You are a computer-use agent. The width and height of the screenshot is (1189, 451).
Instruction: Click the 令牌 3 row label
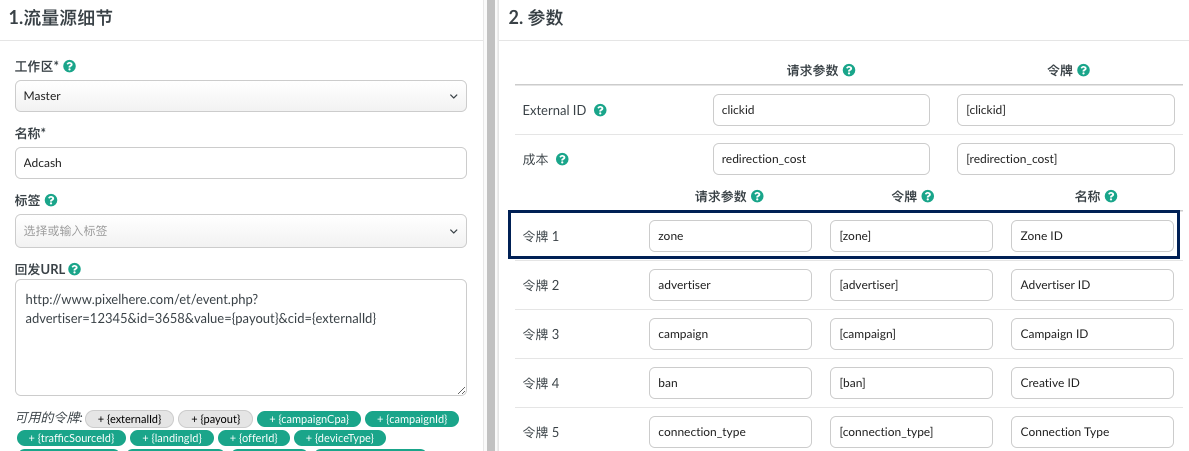tap(541, 334)
